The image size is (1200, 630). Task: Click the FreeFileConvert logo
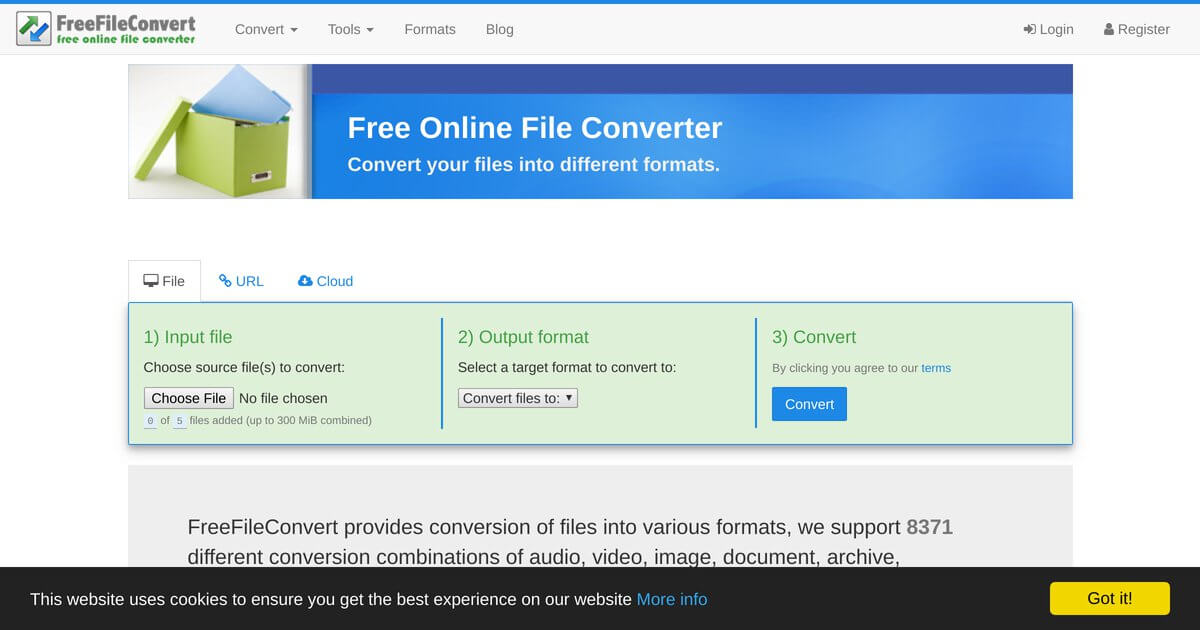tap(106, 29)
